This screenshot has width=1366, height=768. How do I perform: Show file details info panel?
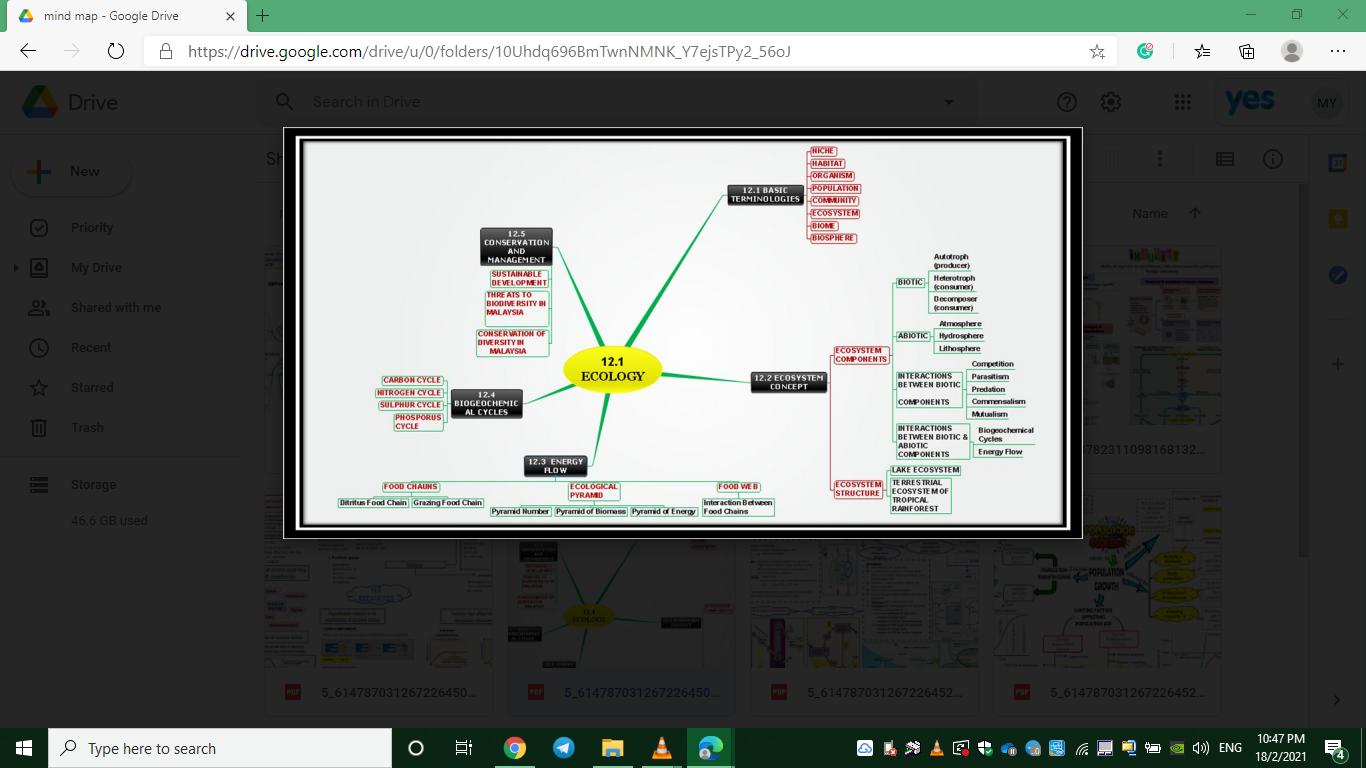pyautogui.click(x=1273, y=159)
